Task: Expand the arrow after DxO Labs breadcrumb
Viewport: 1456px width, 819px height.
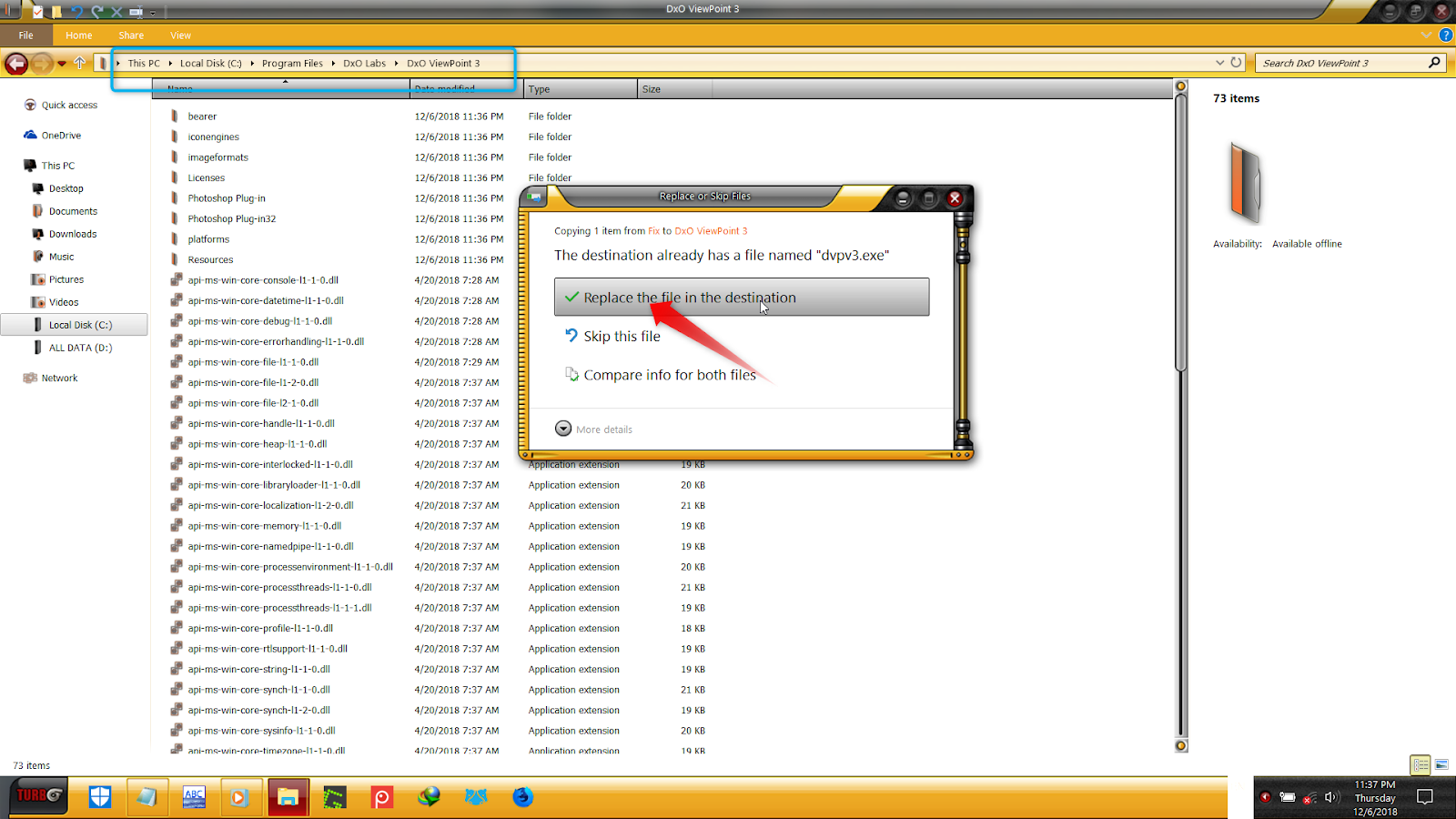Action: (397, 64)
